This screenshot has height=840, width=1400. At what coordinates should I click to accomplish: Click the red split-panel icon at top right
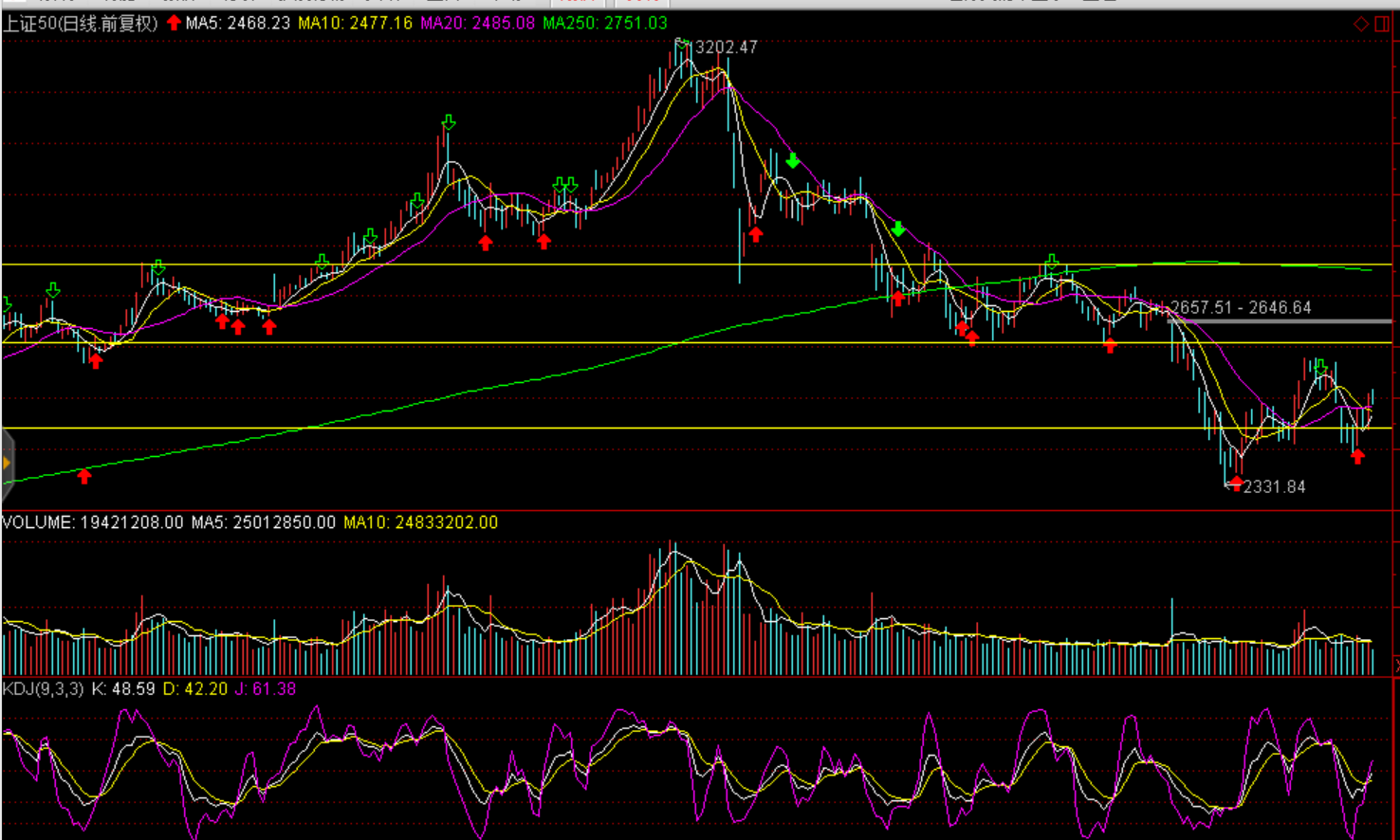pyautogui.click(x=1381, y=24)
